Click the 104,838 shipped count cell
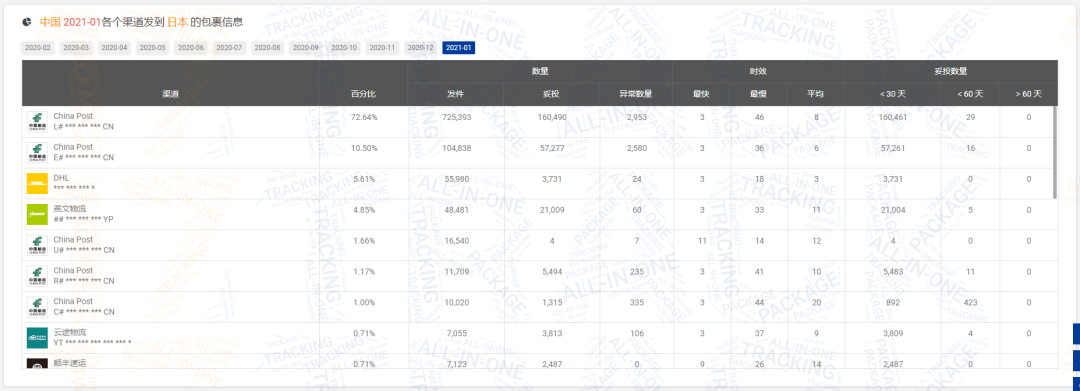 click(x=455, y=148)
